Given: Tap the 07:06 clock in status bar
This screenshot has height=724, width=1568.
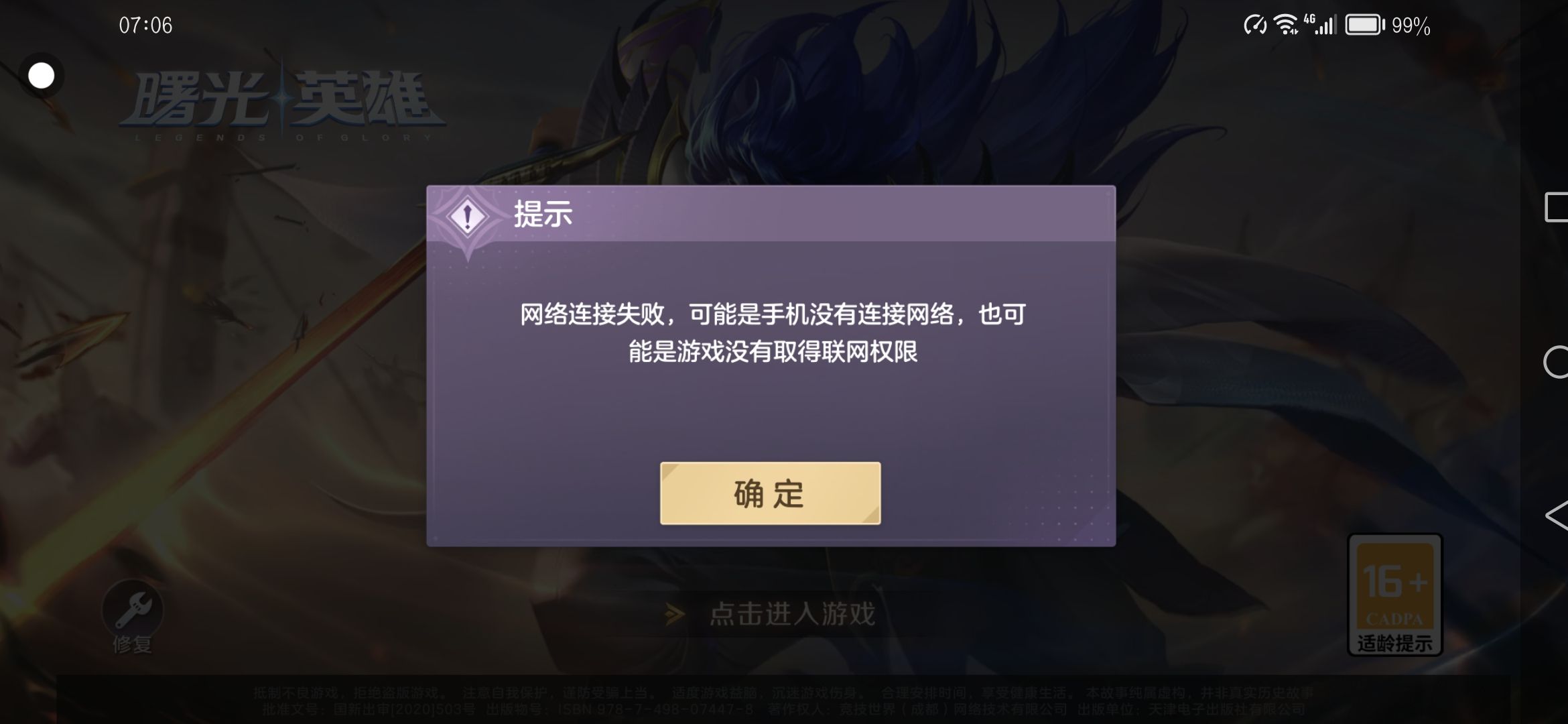Looking at the screenshot, I should 145,25.
